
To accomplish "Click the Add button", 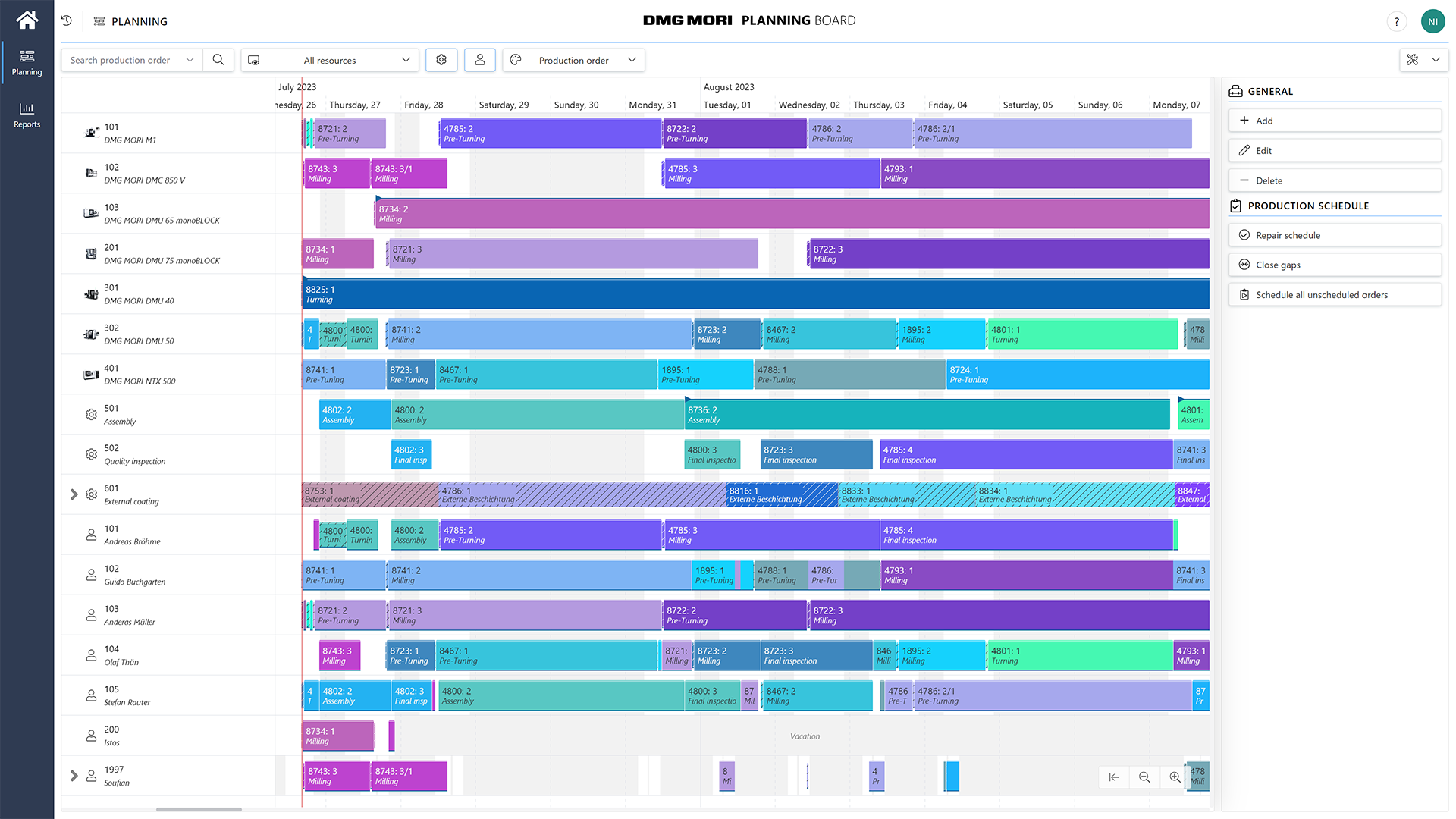I will [x=1335, y=121].
